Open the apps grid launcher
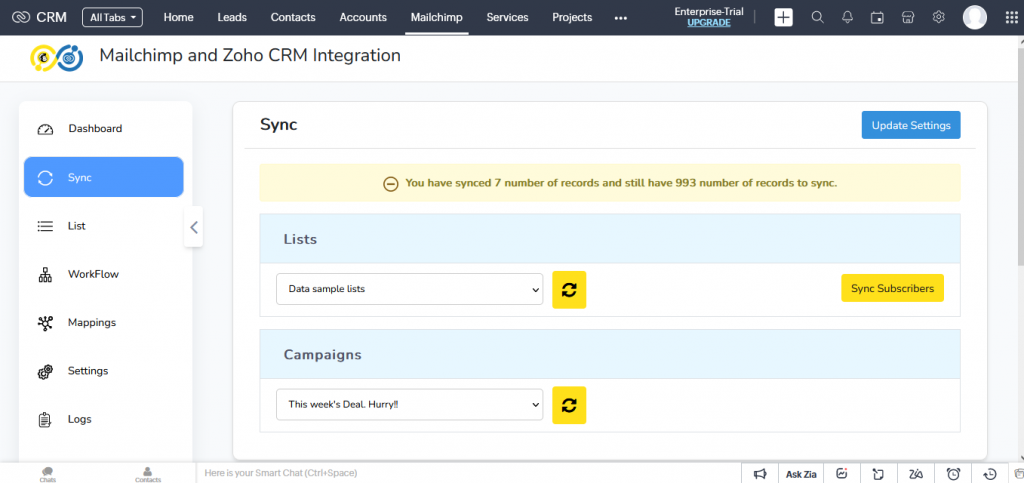The image size is (1024, 483). 1011,18
